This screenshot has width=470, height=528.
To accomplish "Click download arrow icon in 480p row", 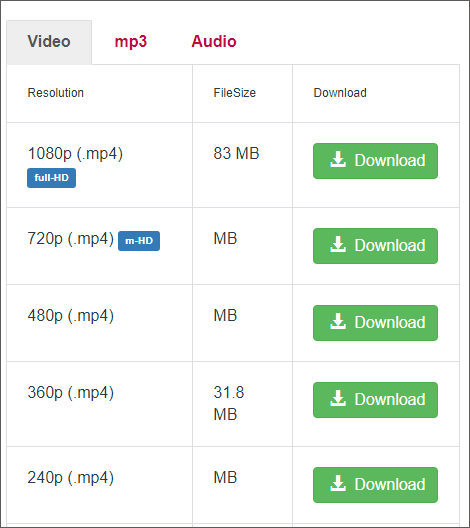I will [x=338, y=322].
